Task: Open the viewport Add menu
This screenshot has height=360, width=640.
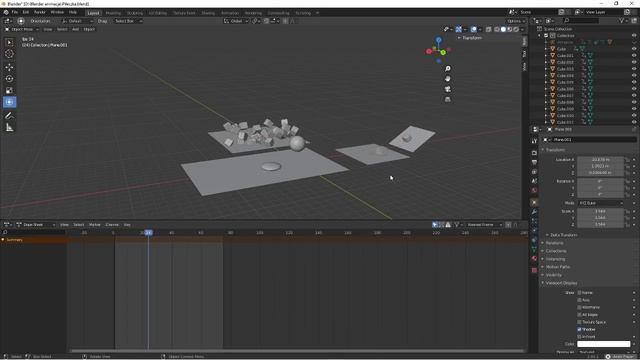Action: pyautogui.click(x=76, y=29)
